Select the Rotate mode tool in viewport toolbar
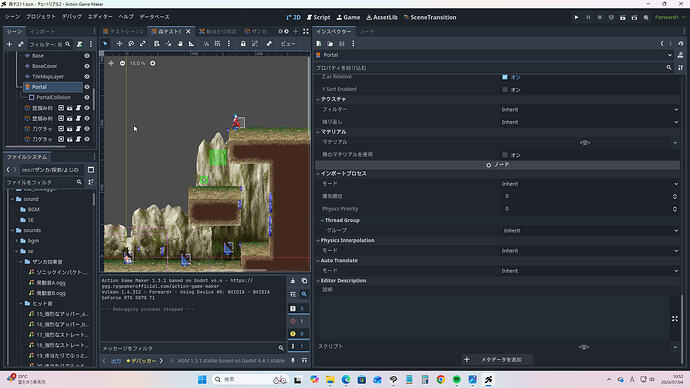The height and width of the screenshot is (388, 690). click(x=131, y=44)
